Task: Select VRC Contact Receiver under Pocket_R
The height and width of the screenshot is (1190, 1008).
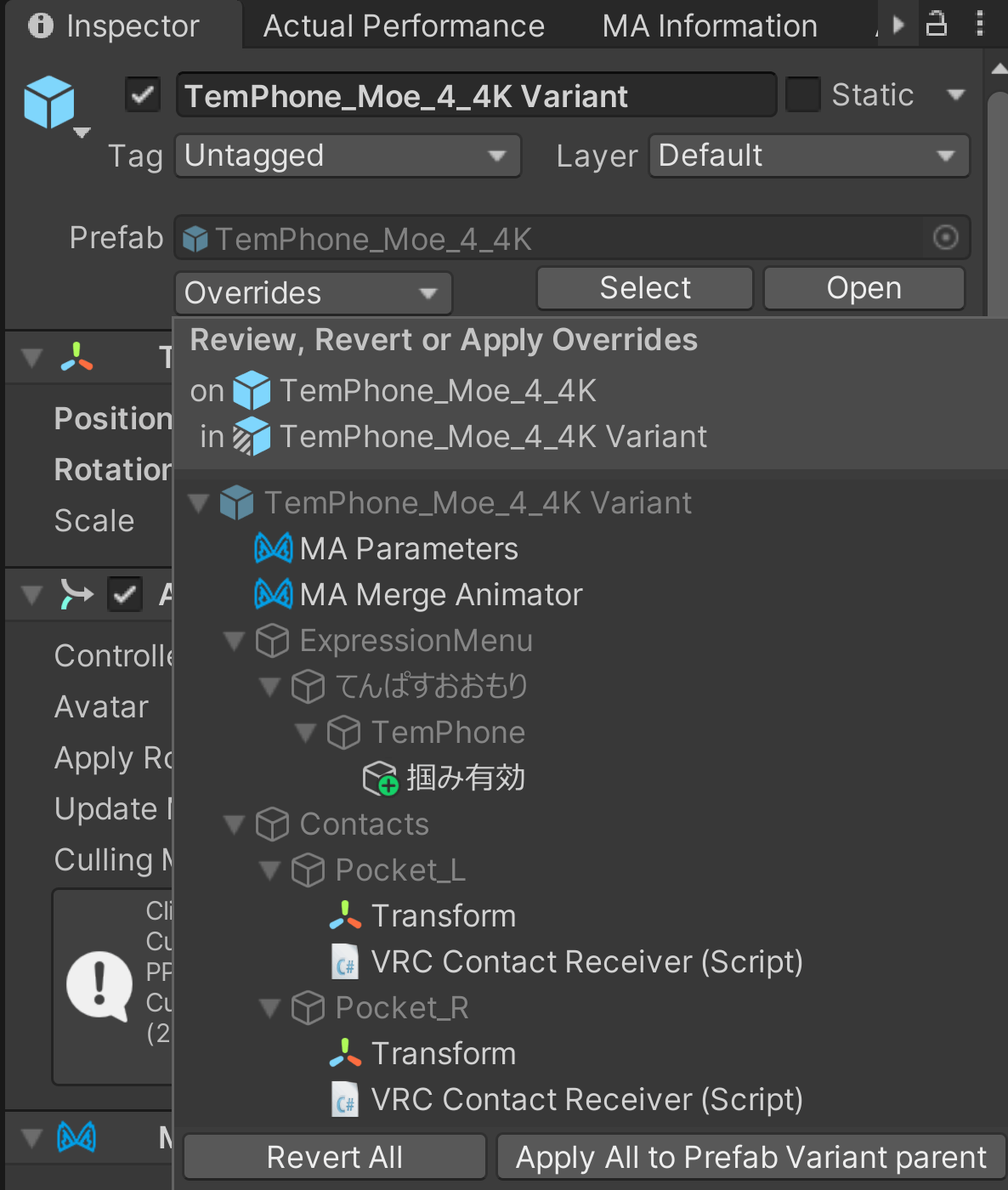Action: coord(587,1100)
